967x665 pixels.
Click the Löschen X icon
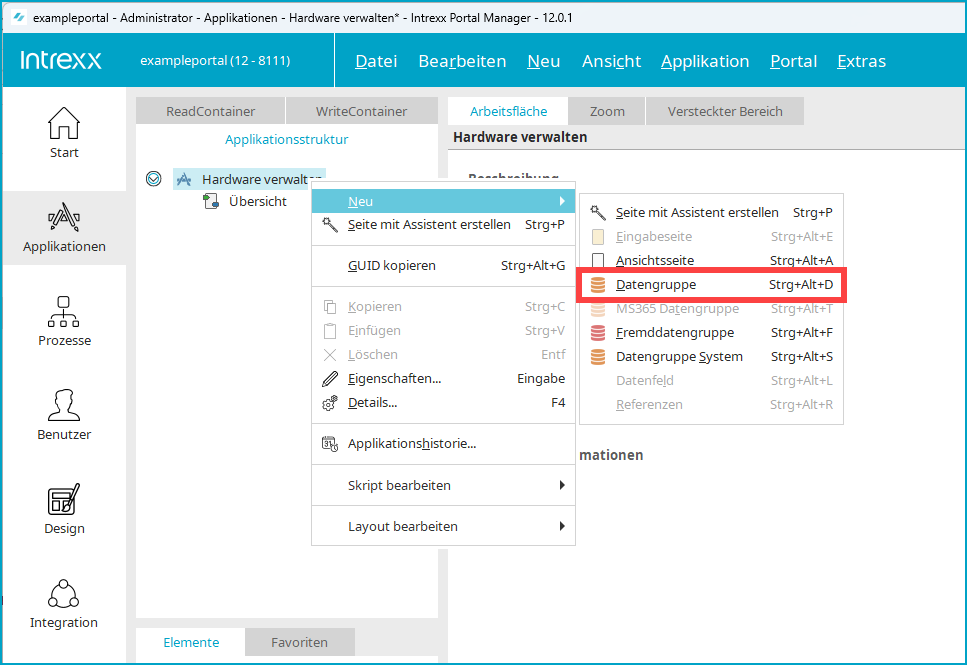coord(330,355)
